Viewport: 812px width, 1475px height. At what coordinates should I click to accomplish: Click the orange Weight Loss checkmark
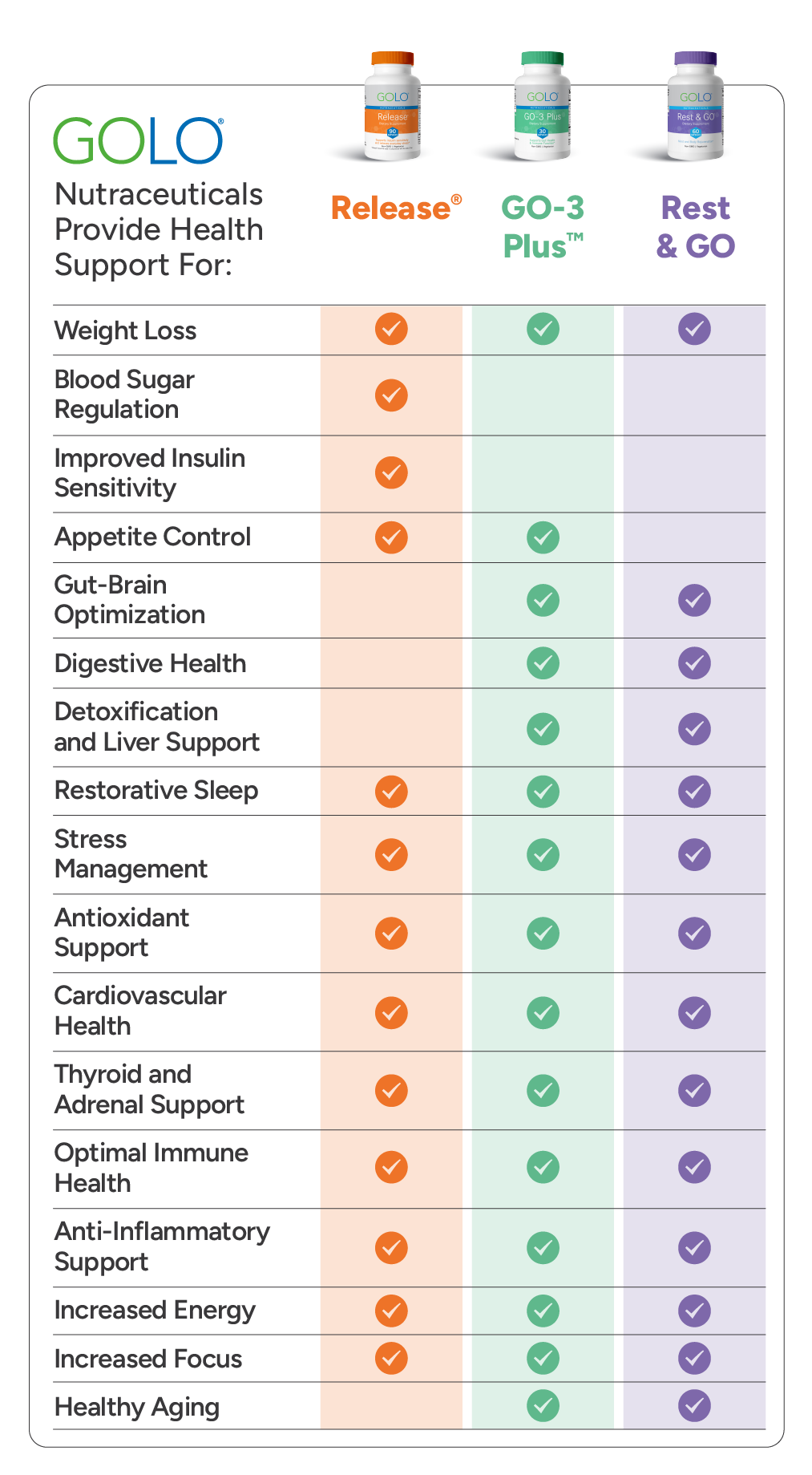[391, 329]
